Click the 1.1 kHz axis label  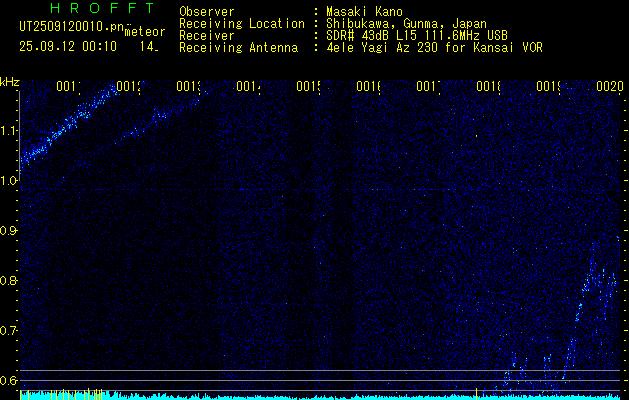(x=9, y=130)
